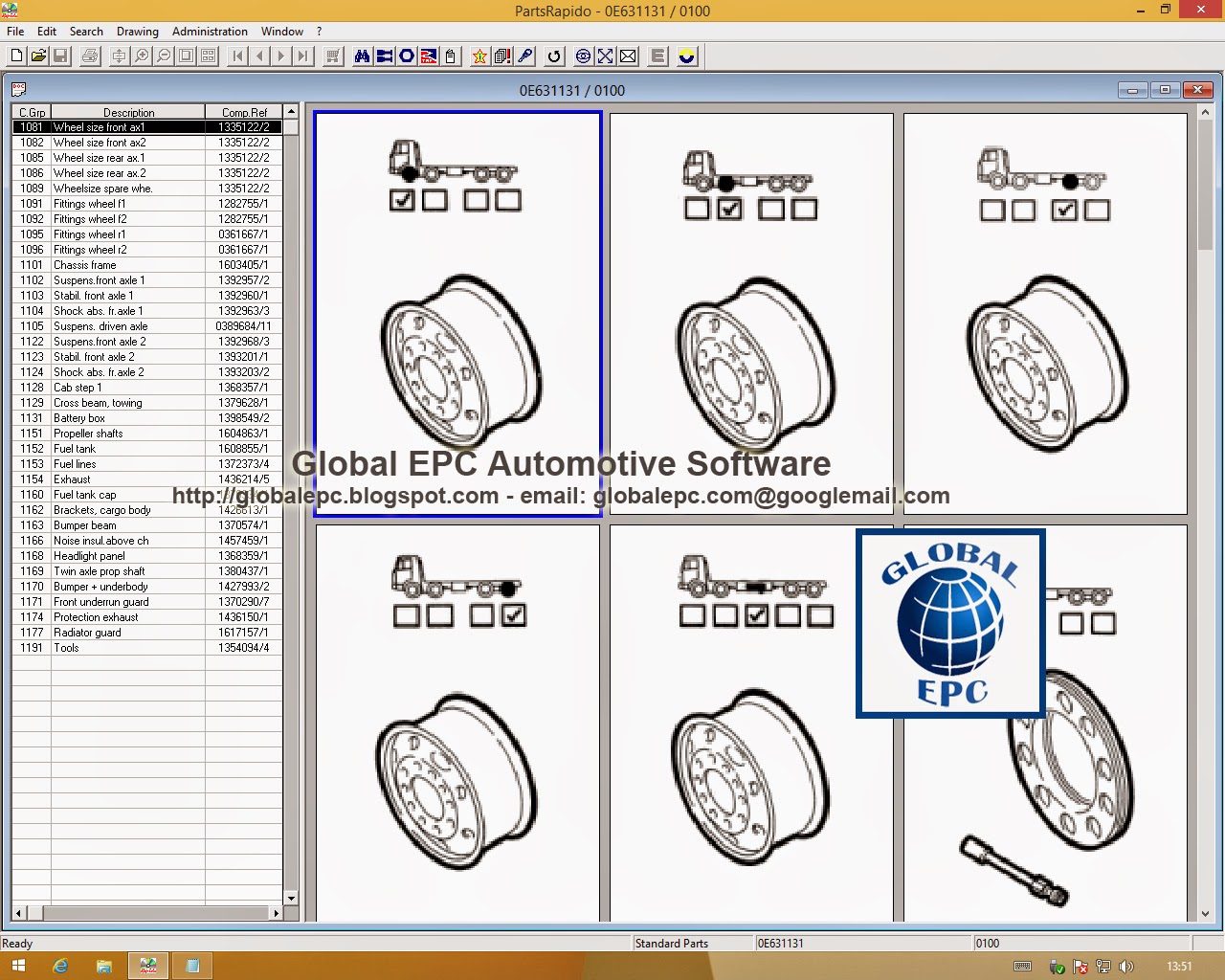Viewport: 1225px width, 980px height.
Task: Click the parts list scrollbar down arrow
Action: tap(292, 898)
